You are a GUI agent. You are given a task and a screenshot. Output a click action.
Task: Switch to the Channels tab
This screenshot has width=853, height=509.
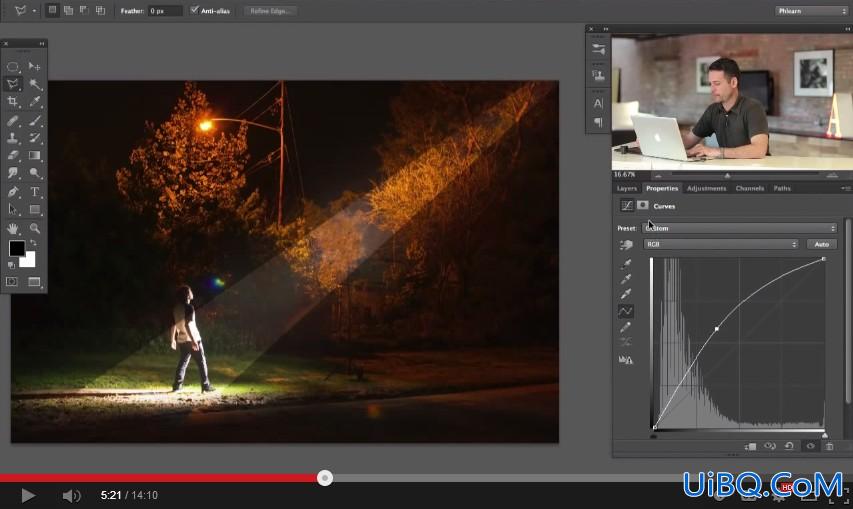tap(750, 188)
